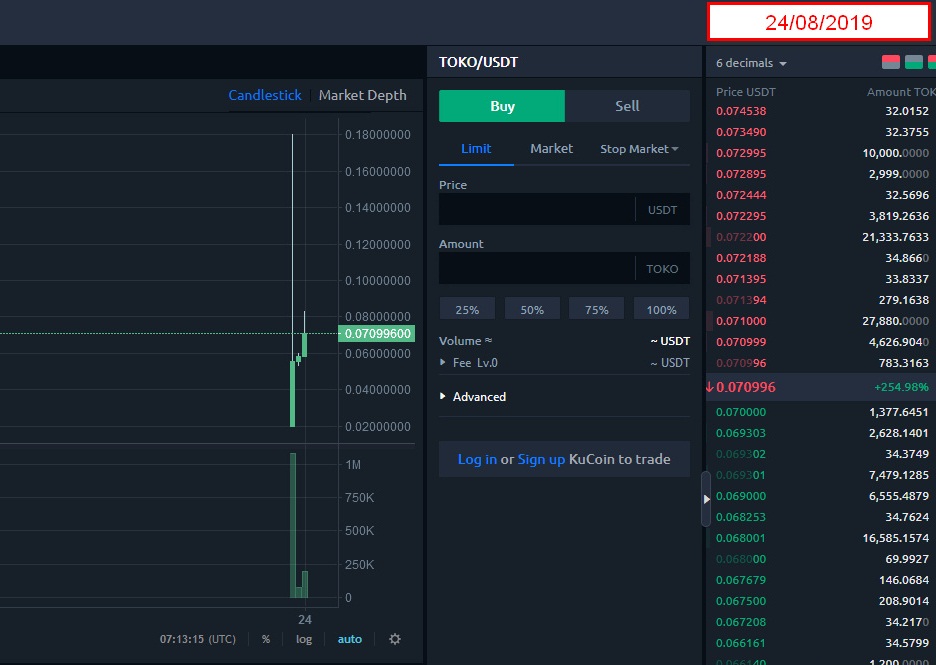Screen dimensions: 936x665
Task: Toggle auto scale on the chart
Action: tap(350, 639)
